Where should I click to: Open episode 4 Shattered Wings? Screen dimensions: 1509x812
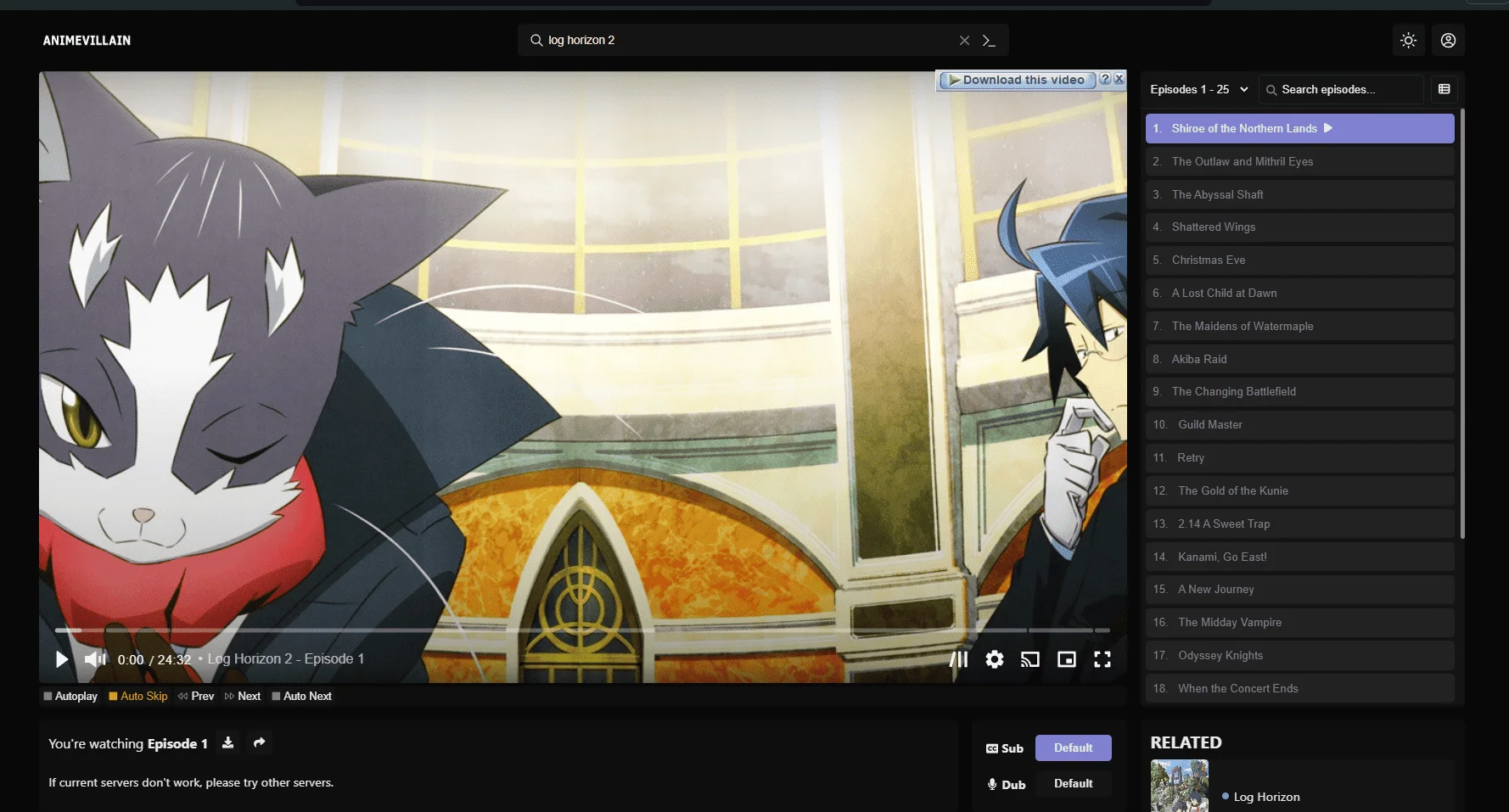[x=1299, y=227]
